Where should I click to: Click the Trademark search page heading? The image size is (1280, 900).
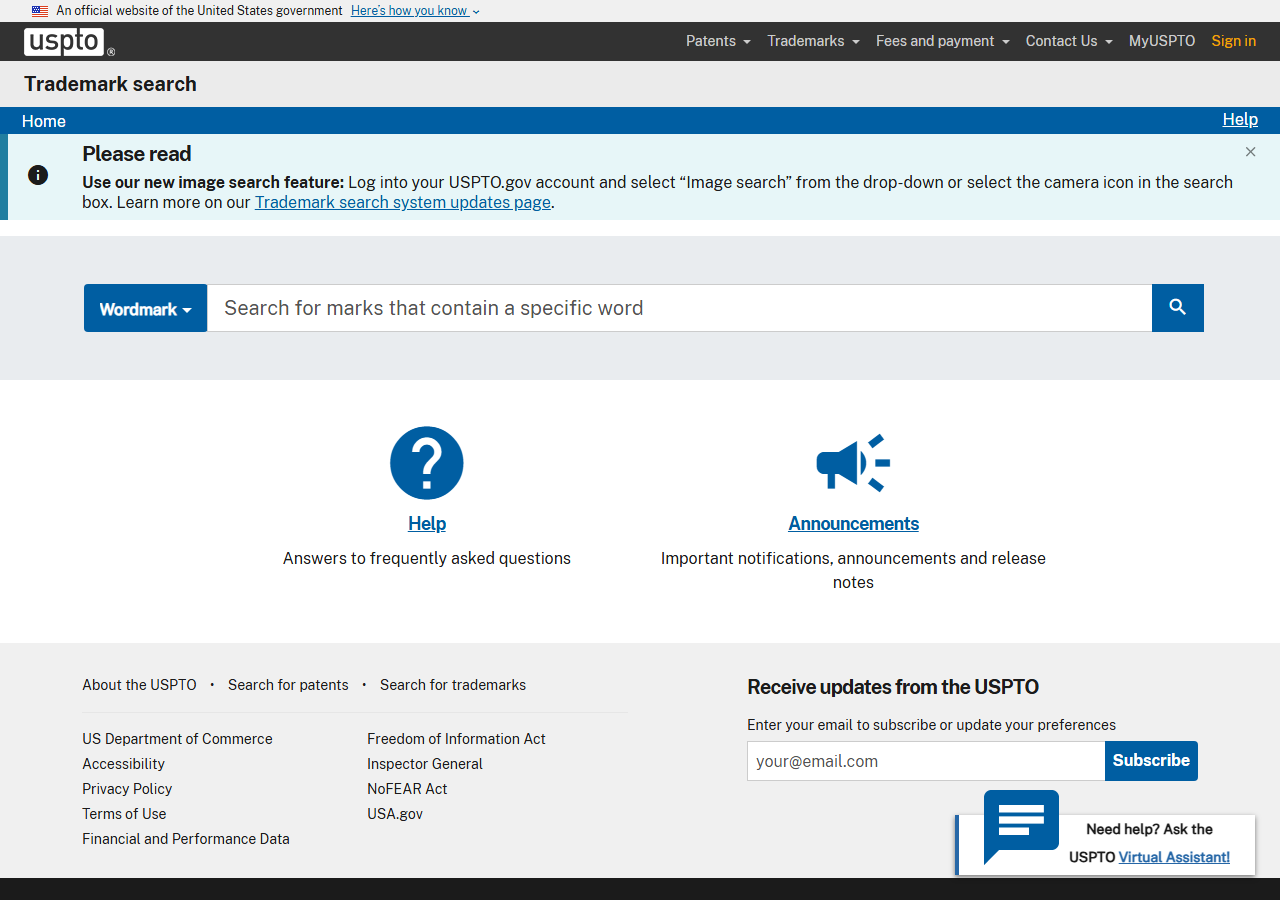pyautogui.click(x=110, y=84)
